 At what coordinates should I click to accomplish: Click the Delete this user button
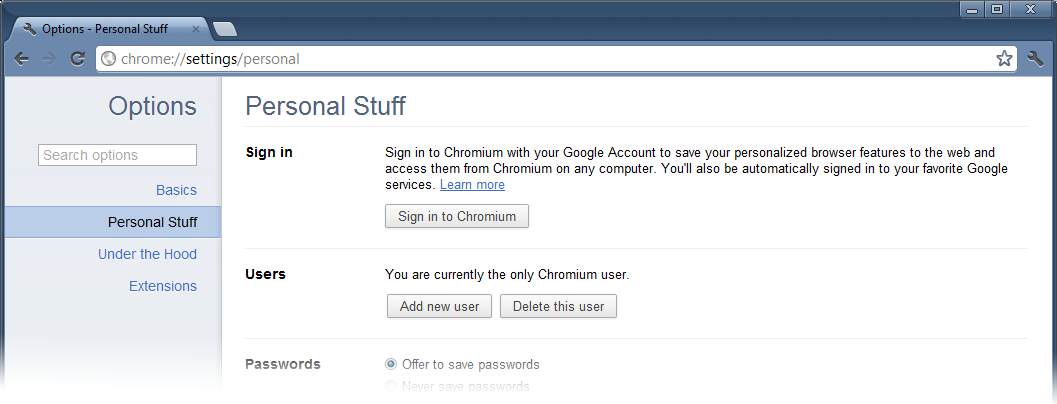558,306
